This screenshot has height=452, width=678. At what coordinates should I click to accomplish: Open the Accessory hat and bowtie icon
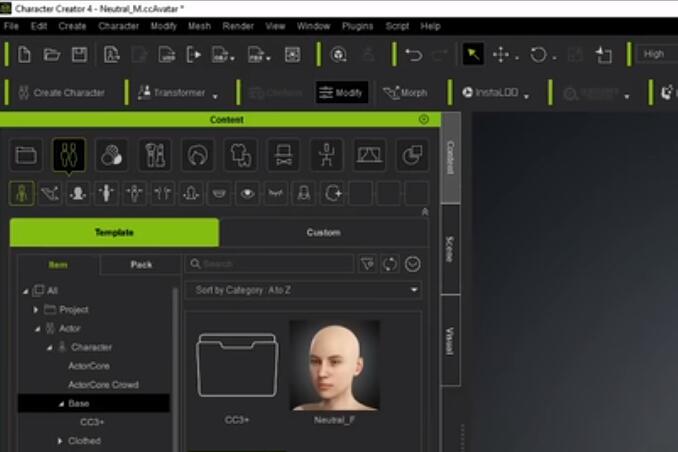point(283,155)
